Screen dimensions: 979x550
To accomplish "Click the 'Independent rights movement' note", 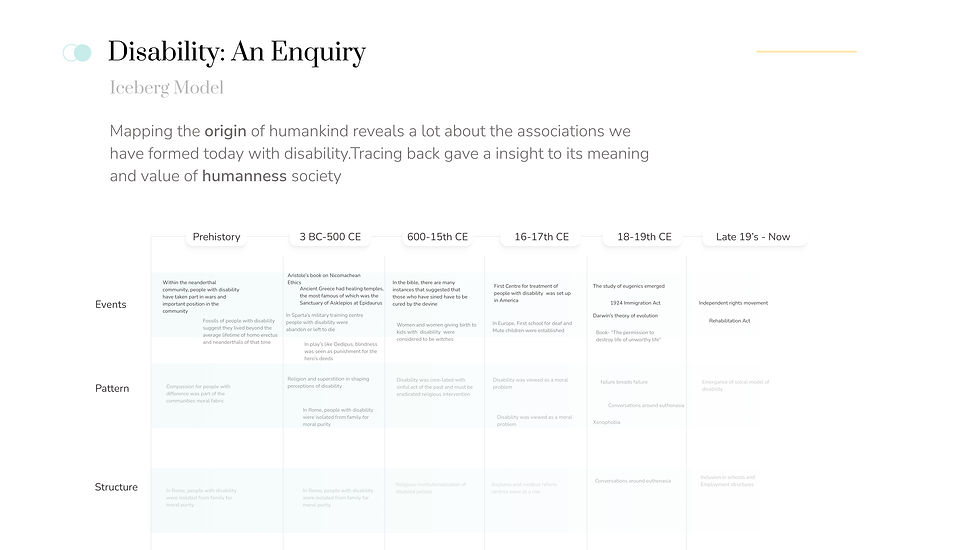I will (x=733, y=303).
